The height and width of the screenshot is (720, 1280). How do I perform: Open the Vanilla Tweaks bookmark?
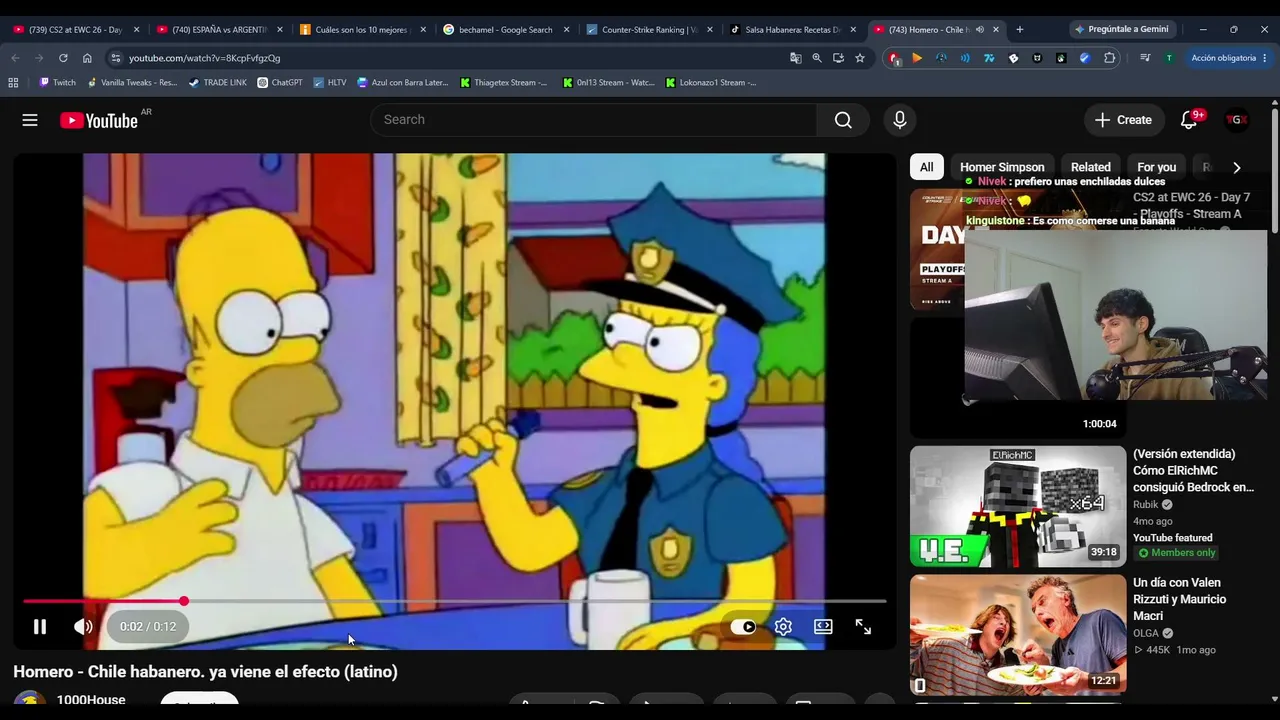[x=132, y=83]
